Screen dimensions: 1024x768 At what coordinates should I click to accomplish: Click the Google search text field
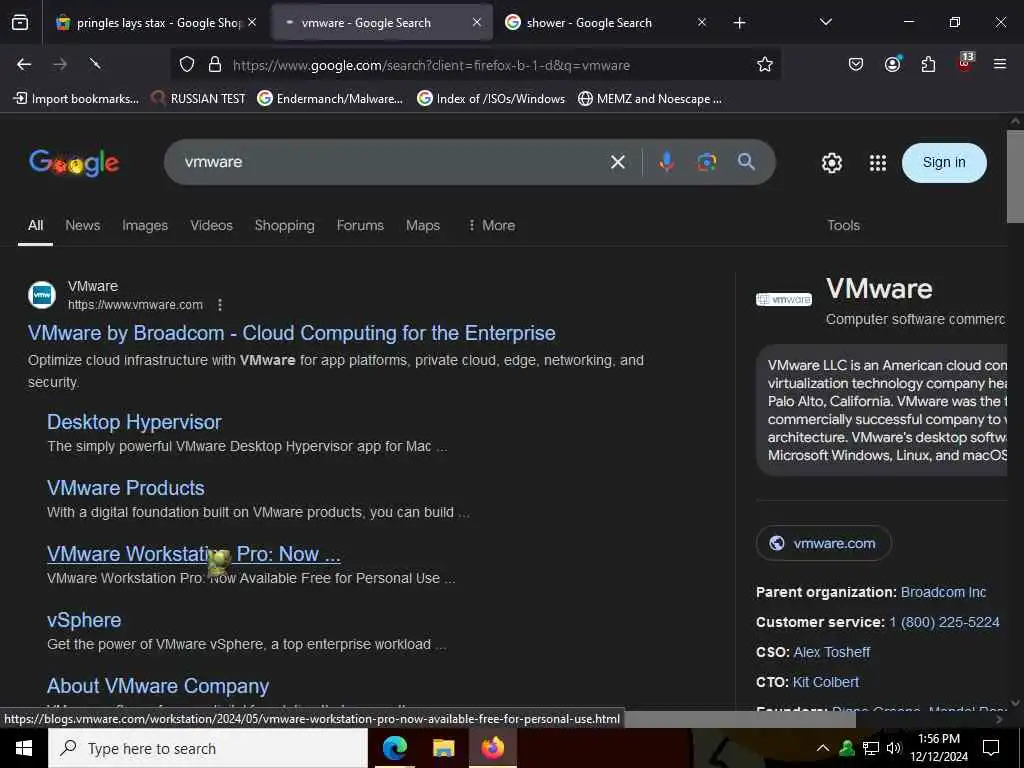392,162
